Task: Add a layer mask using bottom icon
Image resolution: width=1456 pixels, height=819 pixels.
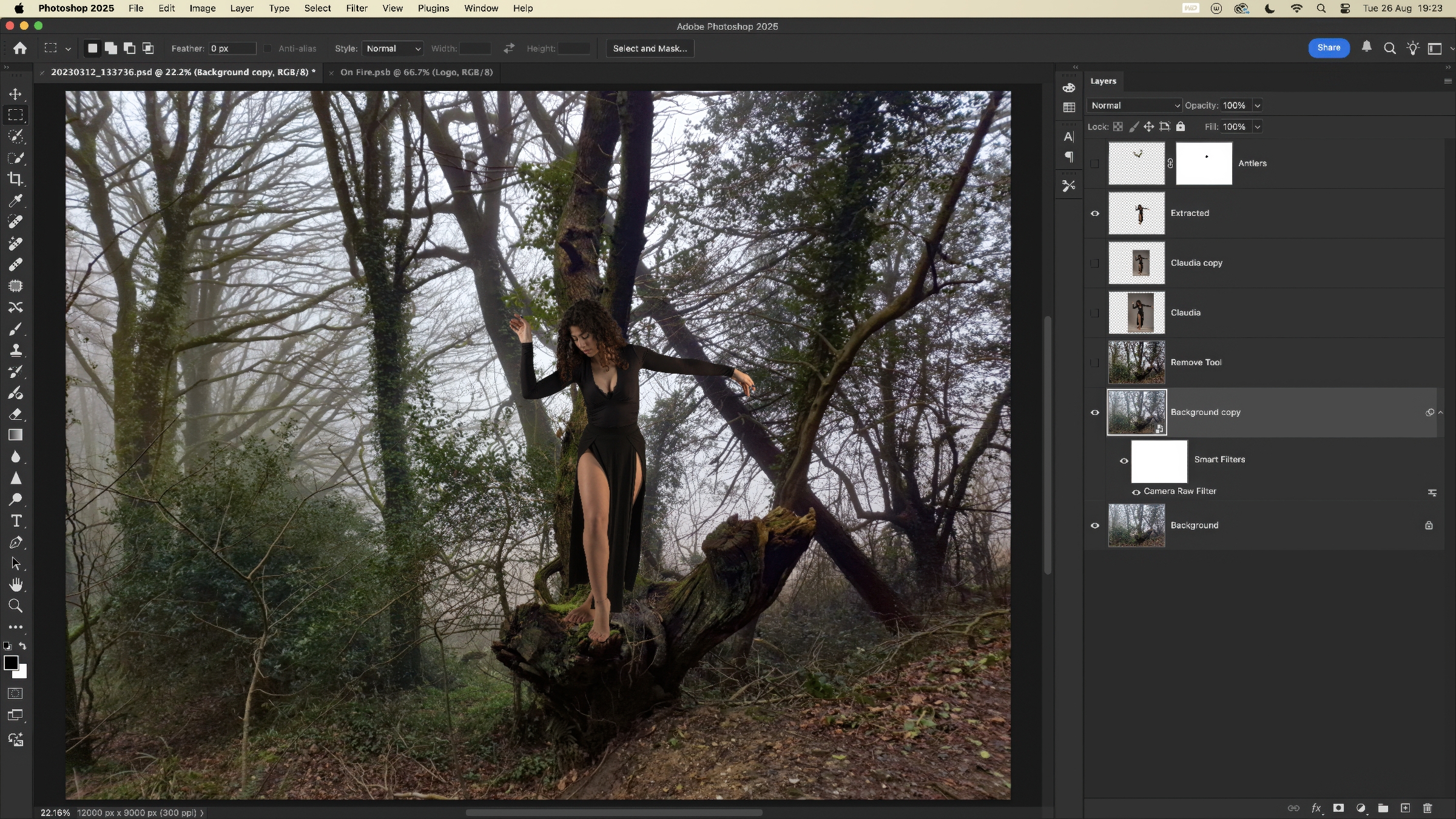Action: click(x=1338, y=808)
